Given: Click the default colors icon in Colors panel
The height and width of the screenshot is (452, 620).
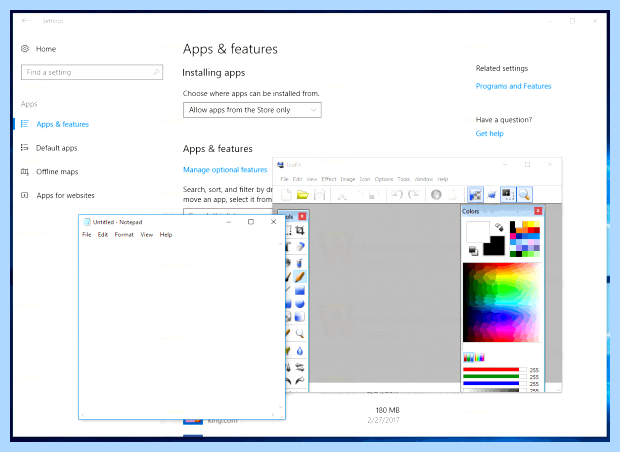Looking at the screenshot, I should tap(473, 250).
